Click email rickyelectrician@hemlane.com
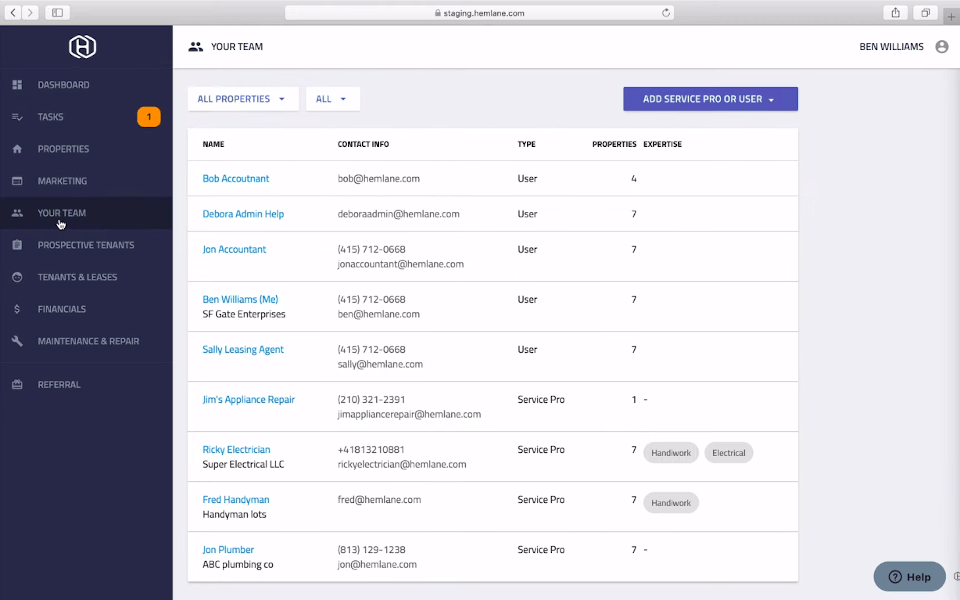The width and height of the screenshot is (960, 600). pyautogui.click(x=402, y=465)
